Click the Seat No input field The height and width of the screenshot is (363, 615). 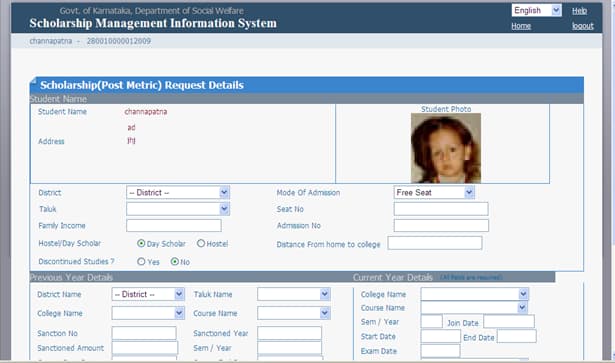(x=441, y=209)
